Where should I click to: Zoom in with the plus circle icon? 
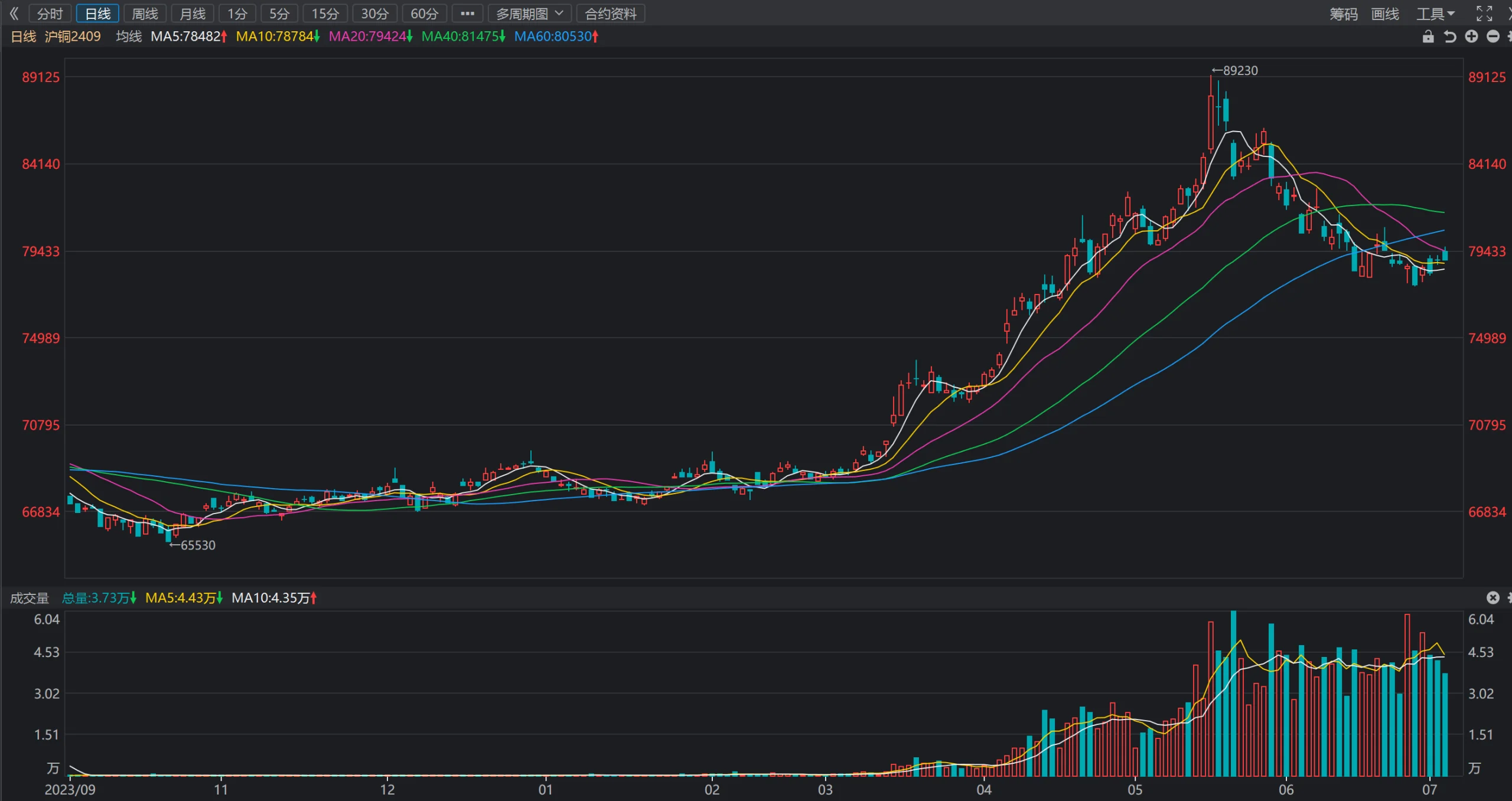tap(1471, 37)
